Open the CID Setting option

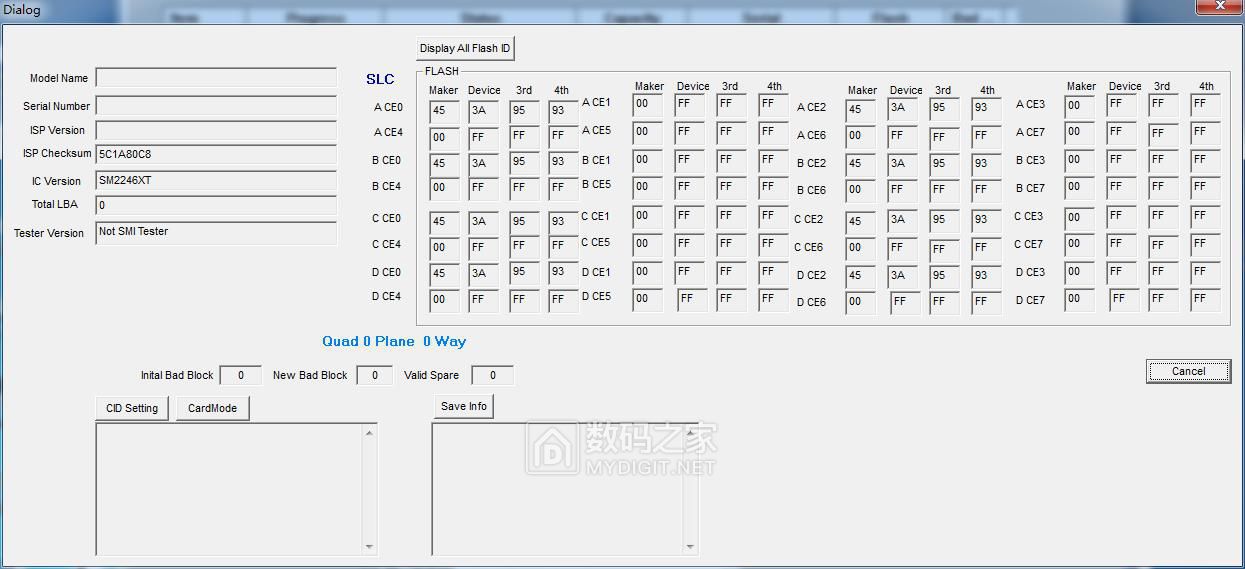[132, 408]
